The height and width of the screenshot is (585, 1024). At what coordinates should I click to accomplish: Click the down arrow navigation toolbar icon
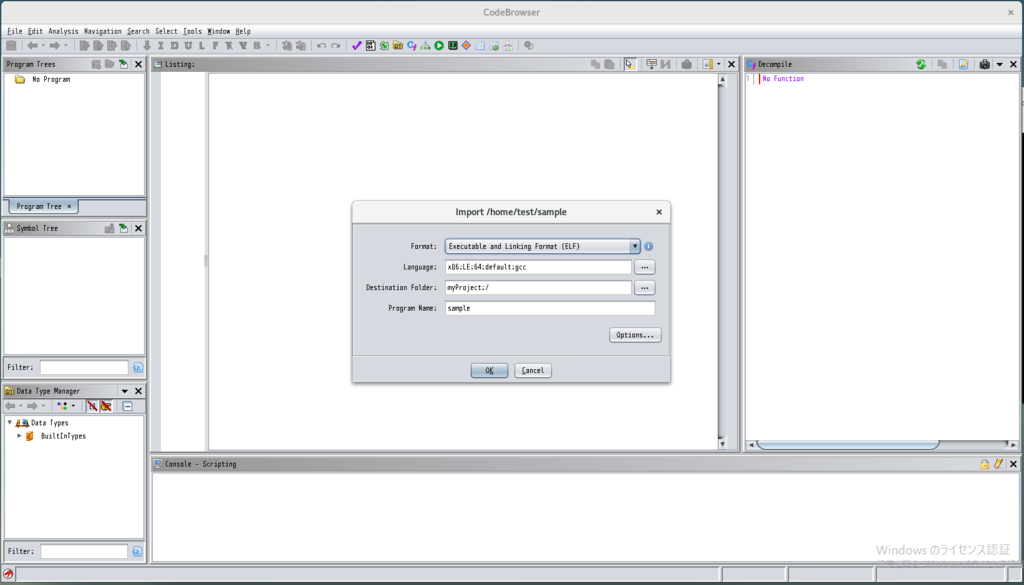point(147,46)
